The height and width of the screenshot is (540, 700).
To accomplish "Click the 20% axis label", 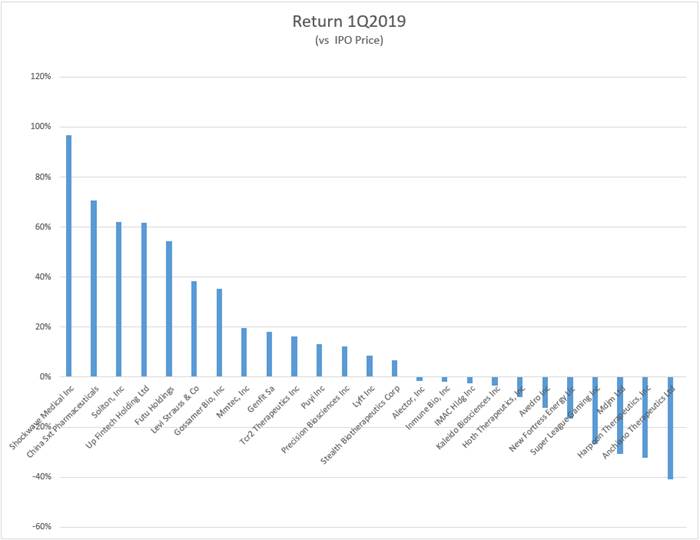I will tap(43, 327).
